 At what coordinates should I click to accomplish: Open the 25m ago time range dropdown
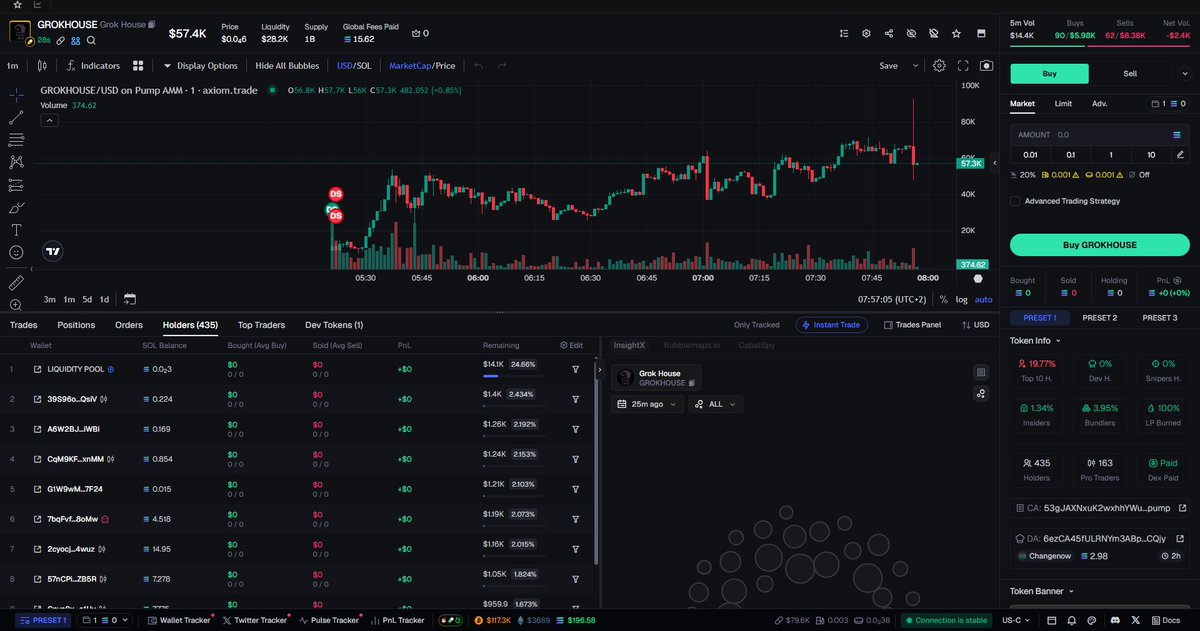[x=647, y=404]
